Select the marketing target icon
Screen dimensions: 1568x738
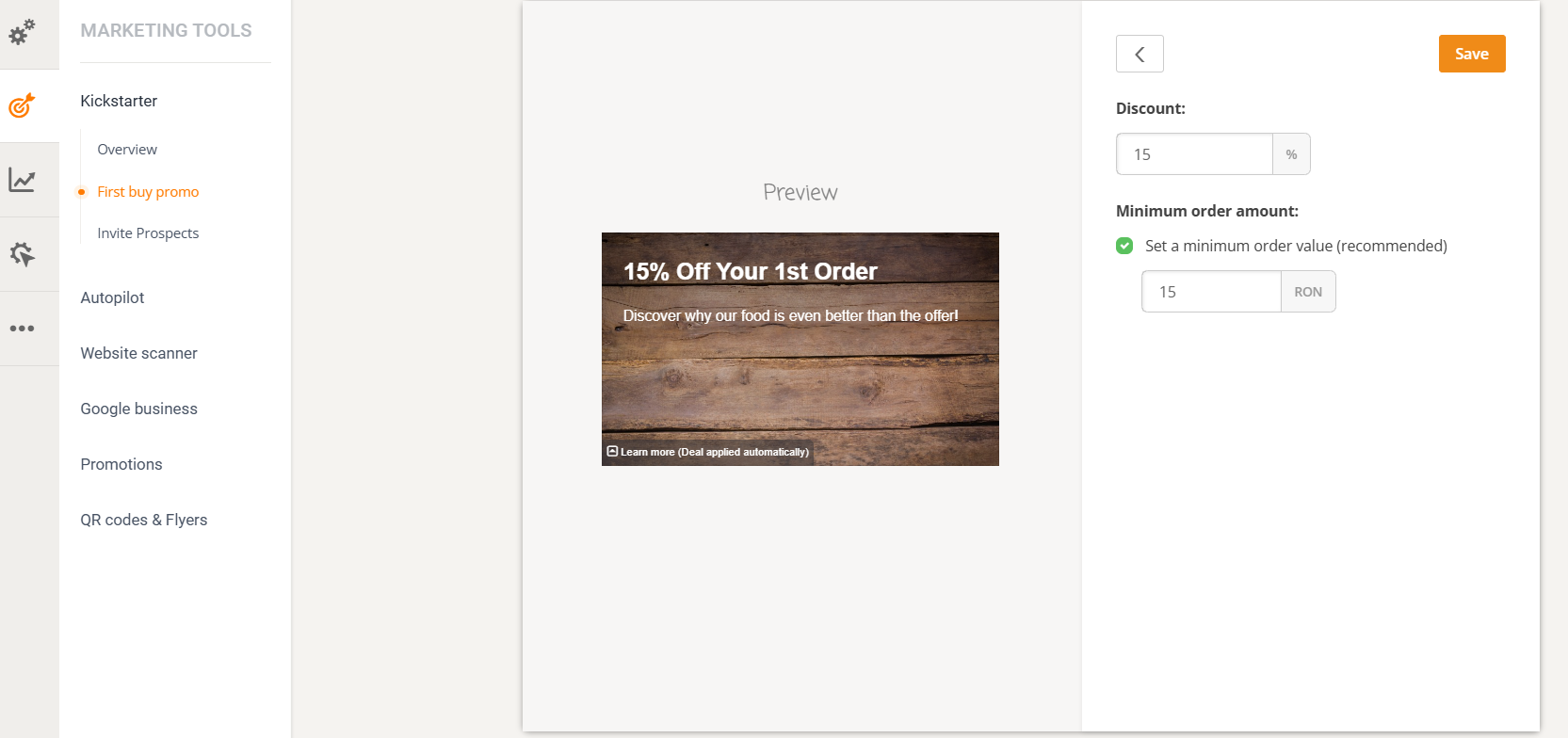point(22,105)
